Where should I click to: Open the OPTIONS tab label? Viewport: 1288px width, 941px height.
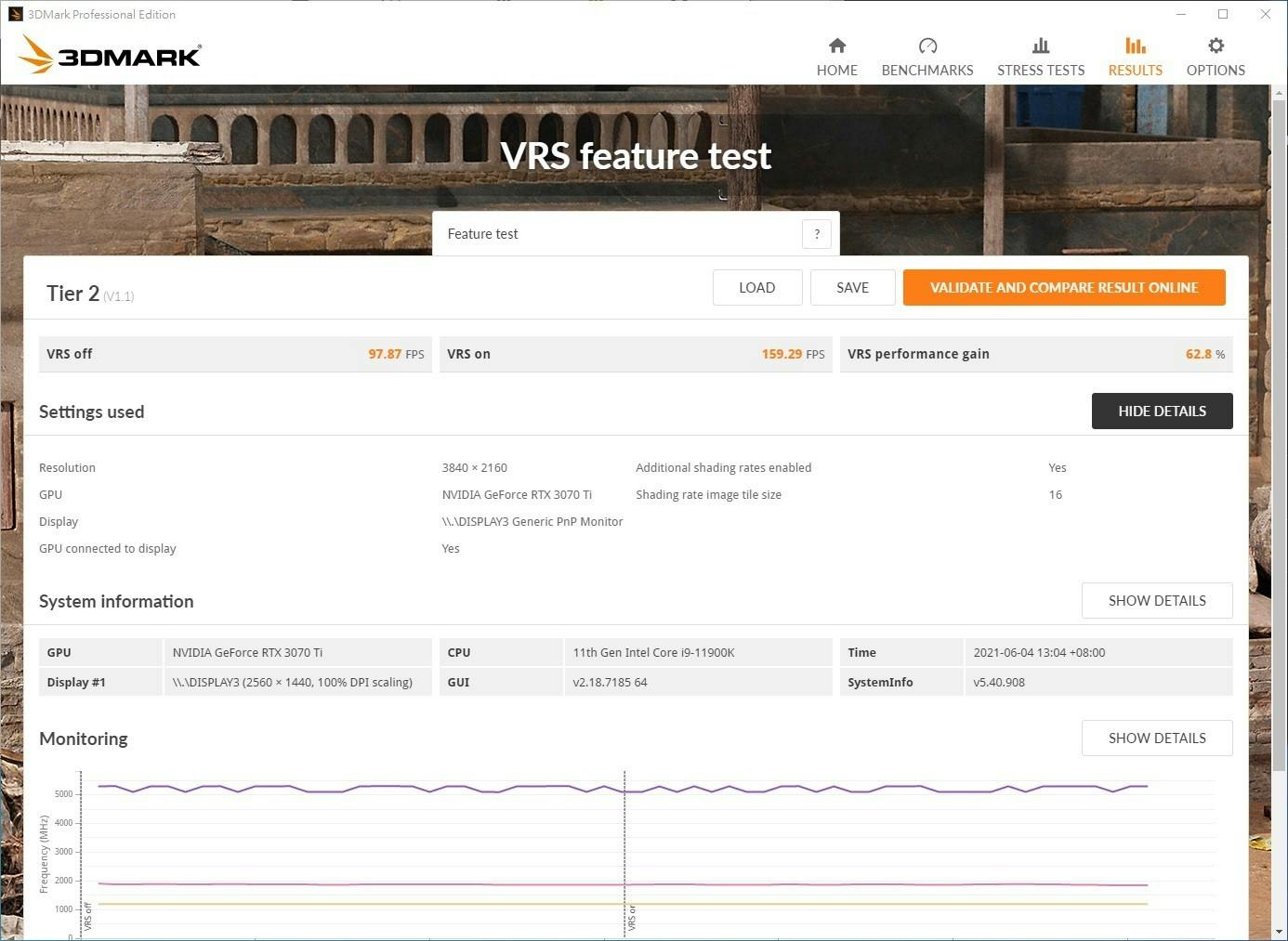click(x=1216, y=71)
